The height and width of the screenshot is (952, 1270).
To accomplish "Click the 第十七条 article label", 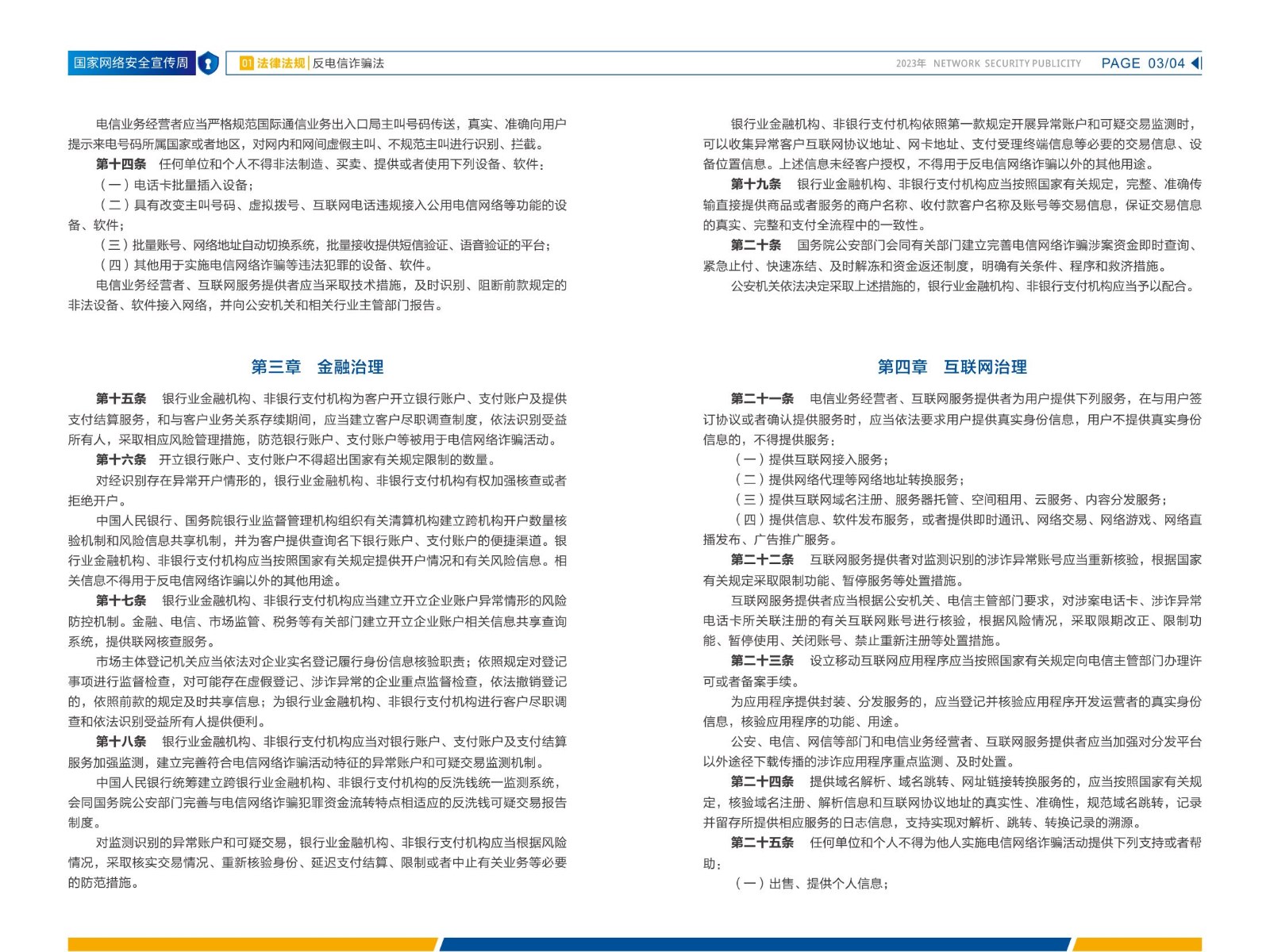I will [x=121, y=601].
